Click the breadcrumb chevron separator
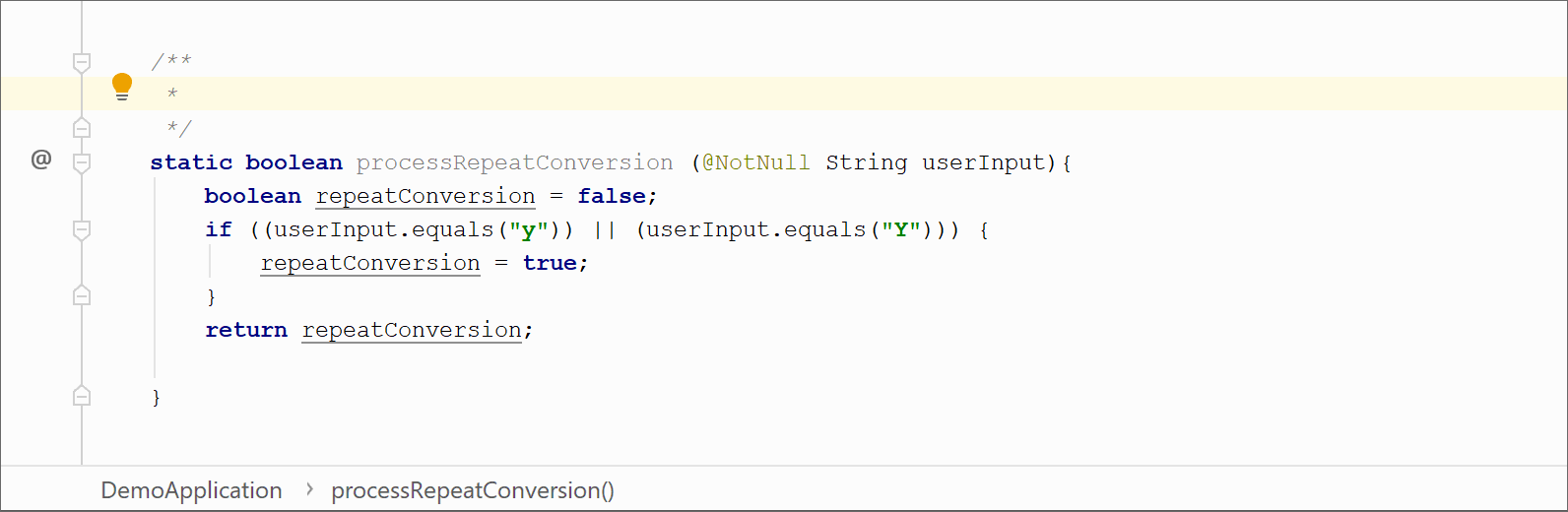 309,489
